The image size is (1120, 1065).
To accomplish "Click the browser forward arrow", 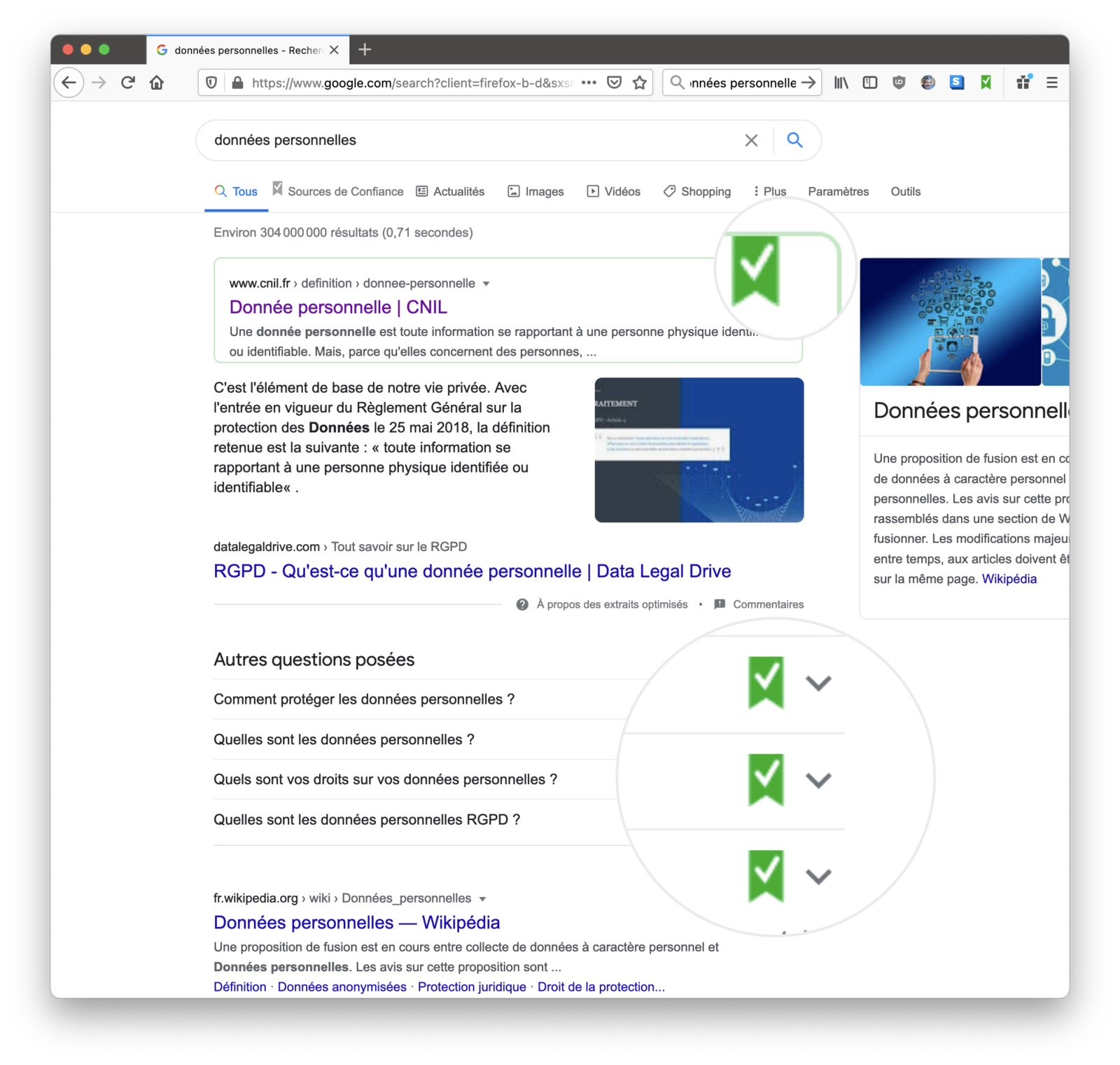I will [x=99, y=83].
